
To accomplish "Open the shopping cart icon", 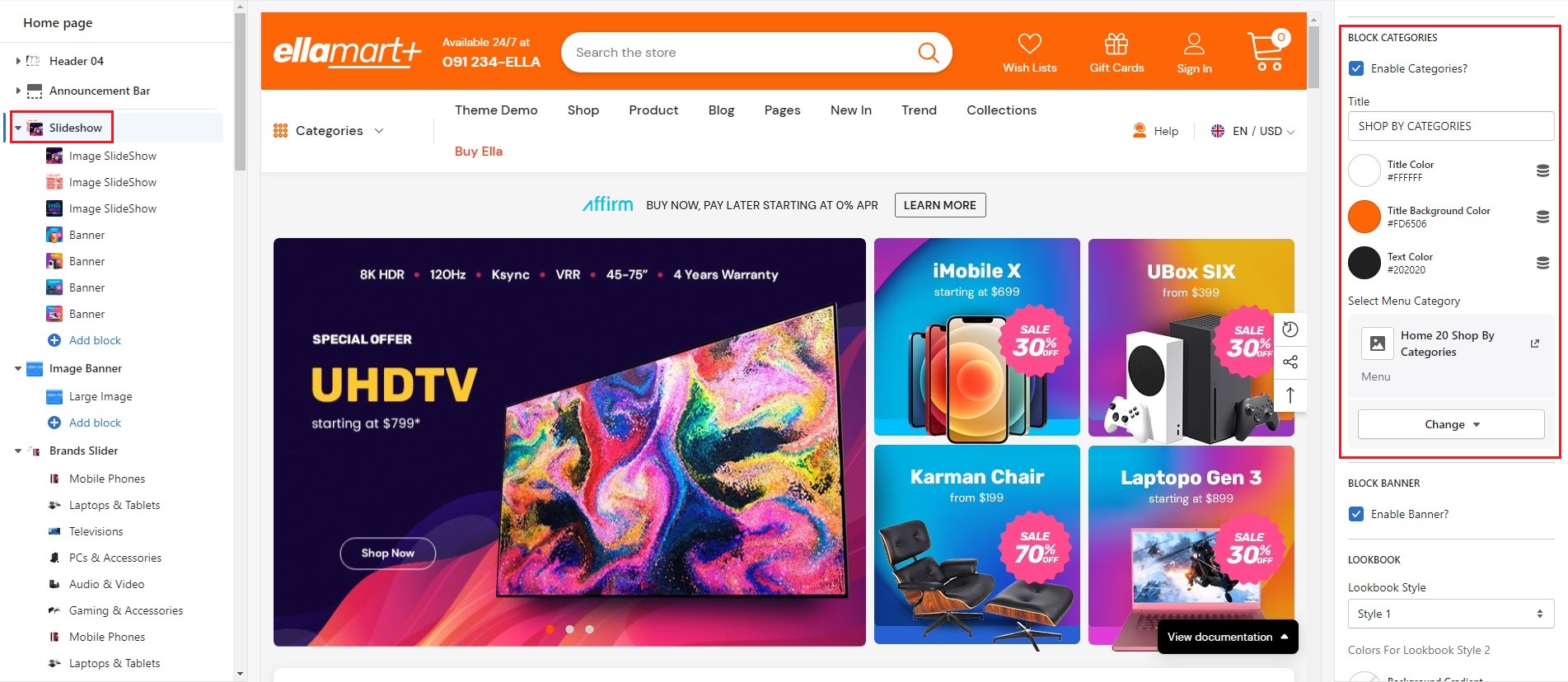I will point(1266,51).
